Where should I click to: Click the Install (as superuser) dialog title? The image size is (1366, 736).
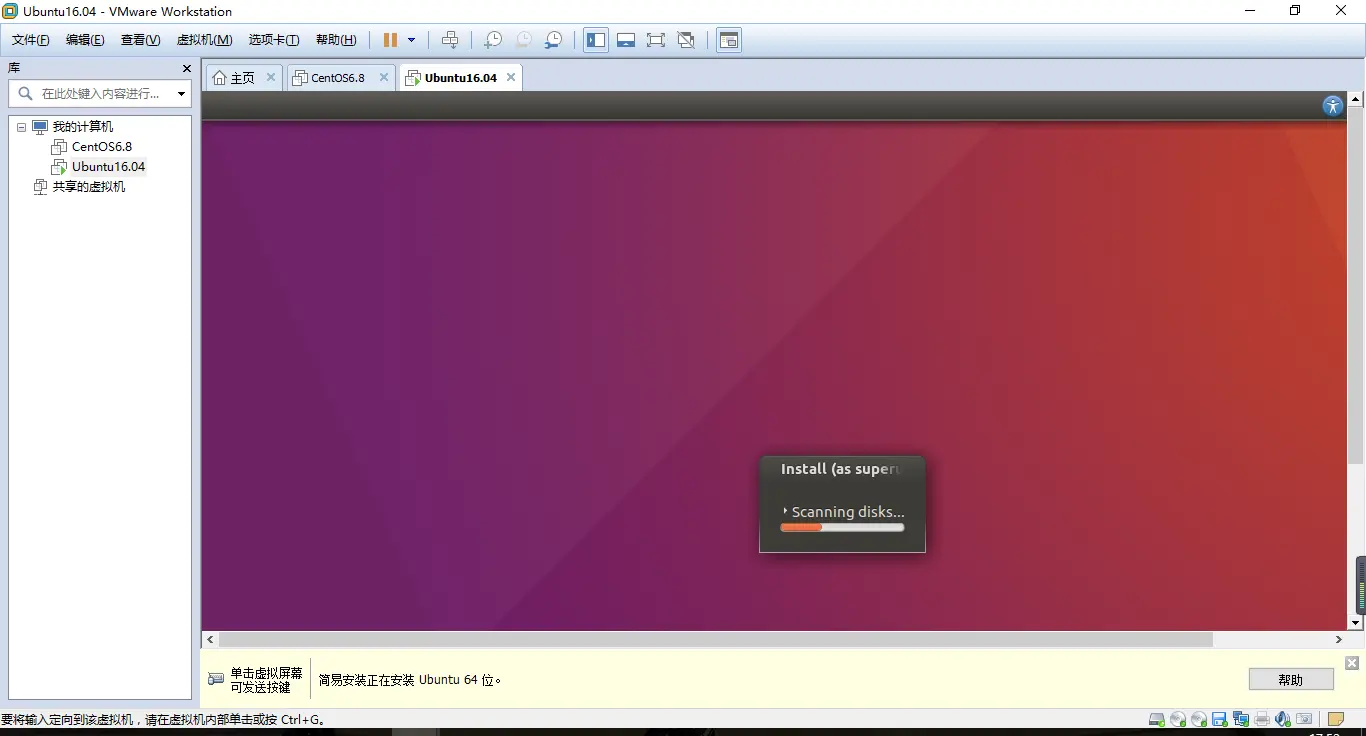coord(840,469)
